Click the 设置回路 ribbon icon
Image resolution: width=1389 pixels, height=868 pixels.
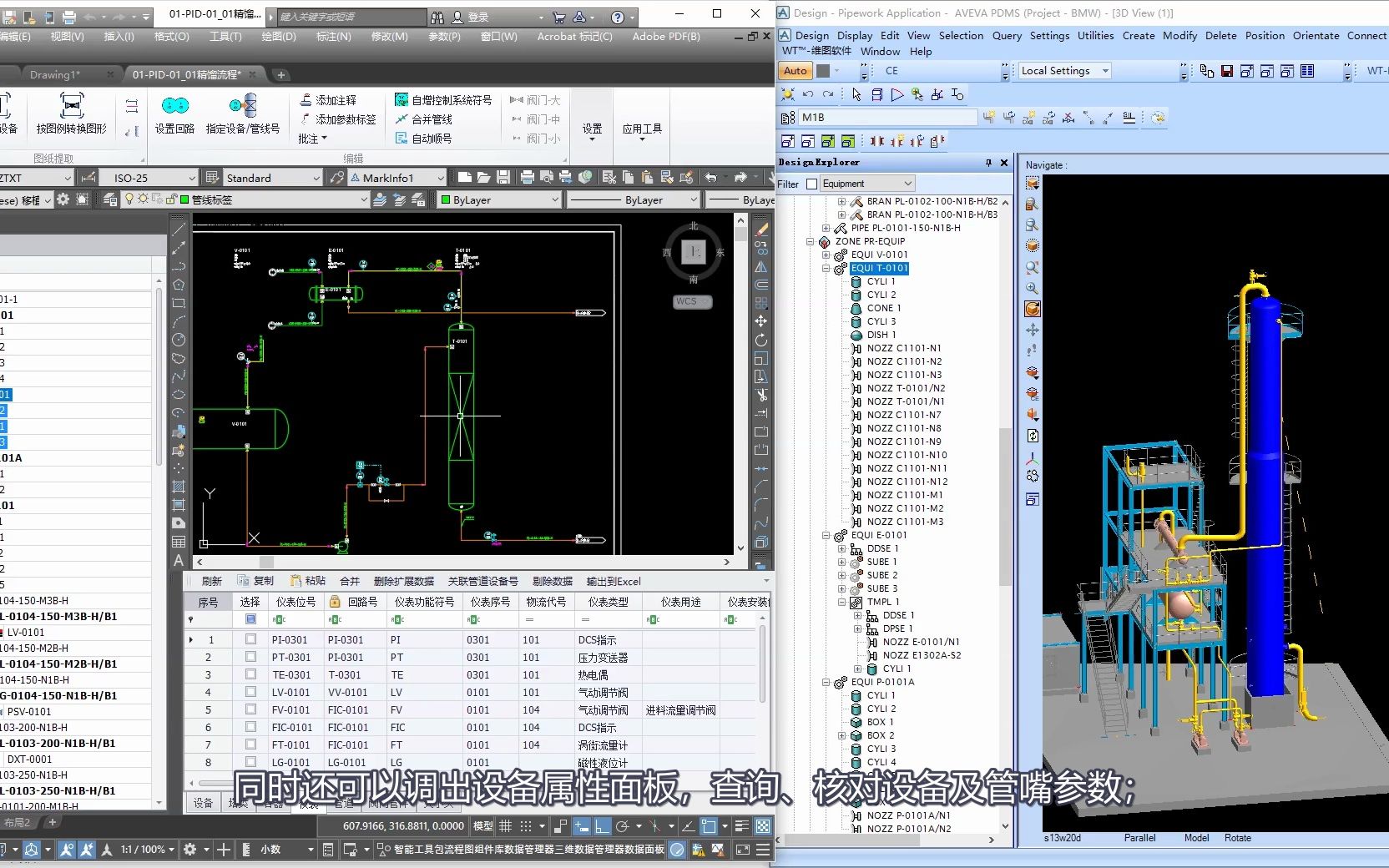coord(174,107)
